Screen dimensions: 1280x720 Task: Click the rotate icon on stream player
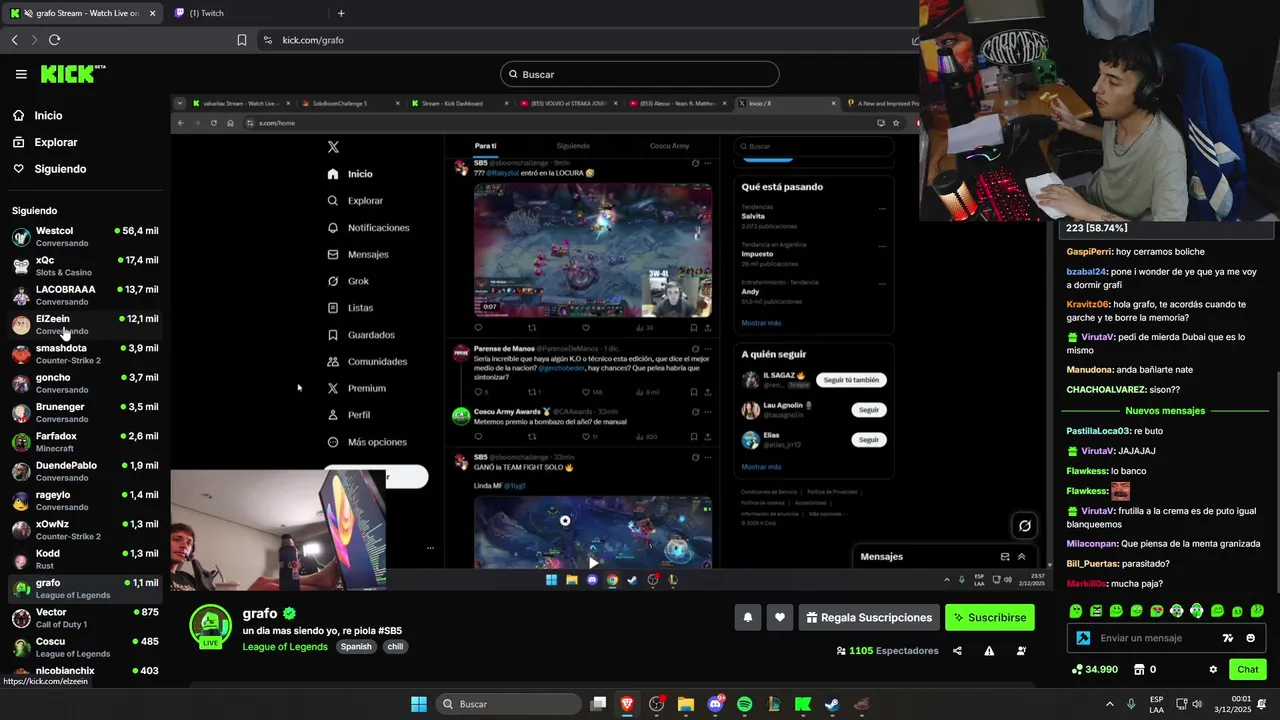coord(1025,526)
